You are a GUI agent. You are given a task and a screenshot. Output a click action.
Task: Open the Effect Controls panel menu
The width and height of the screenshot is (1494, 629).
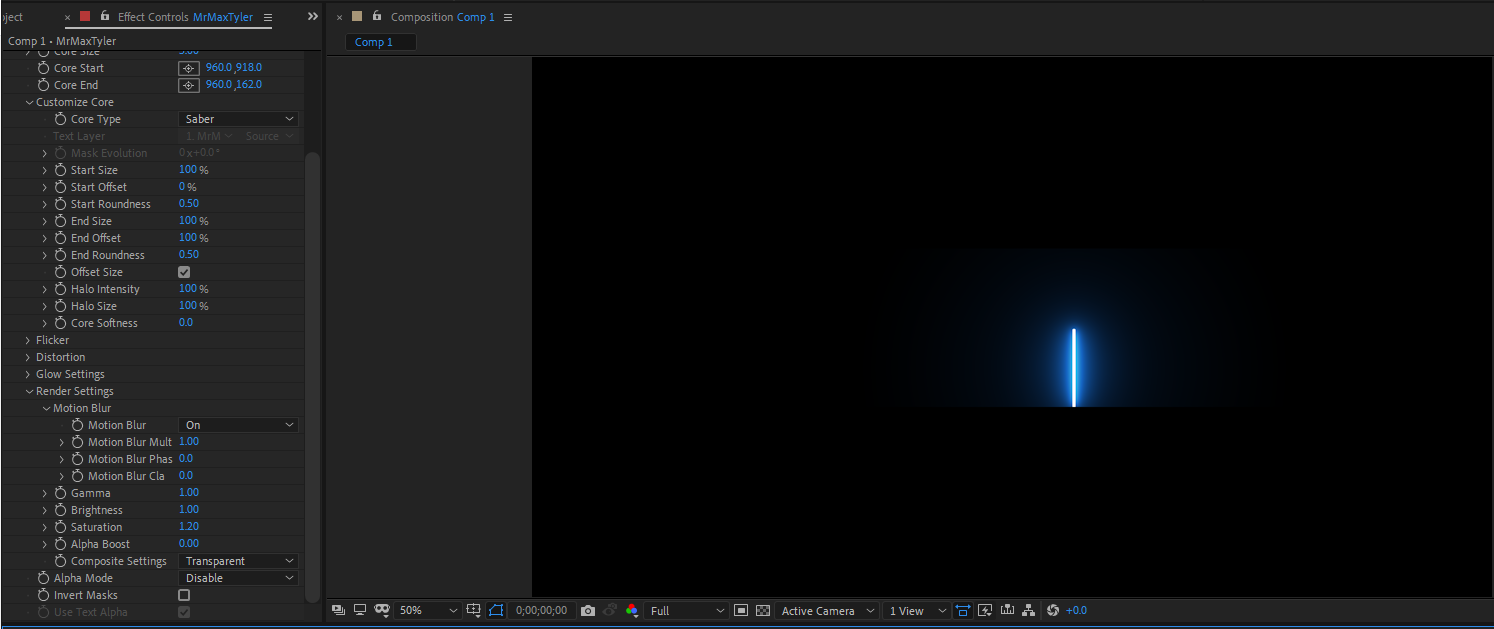pyautogui.click(x=266, y=16)
